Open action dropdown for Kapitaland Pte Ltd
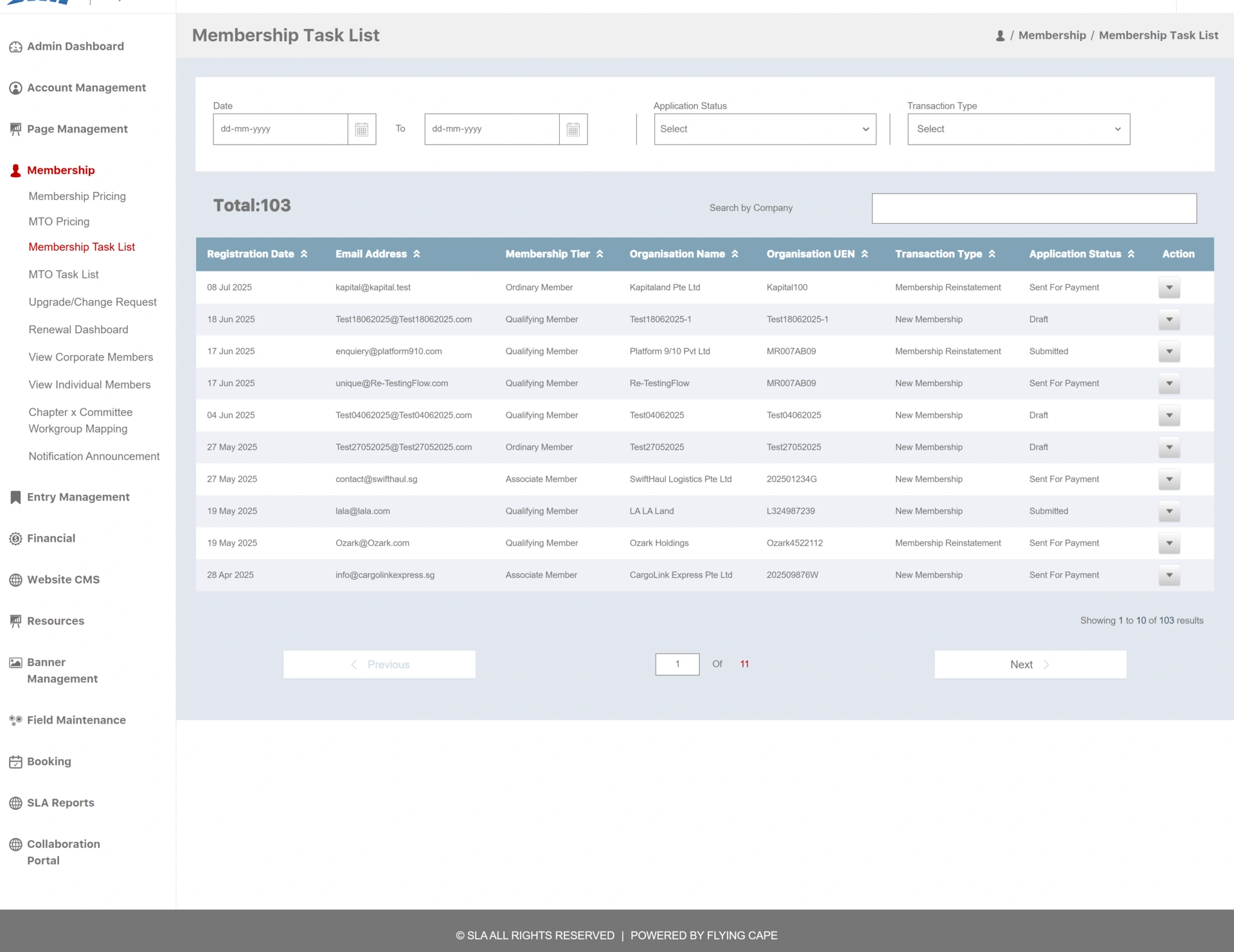The height and width of the screenshot is (952, 1234). [1169, 287]
